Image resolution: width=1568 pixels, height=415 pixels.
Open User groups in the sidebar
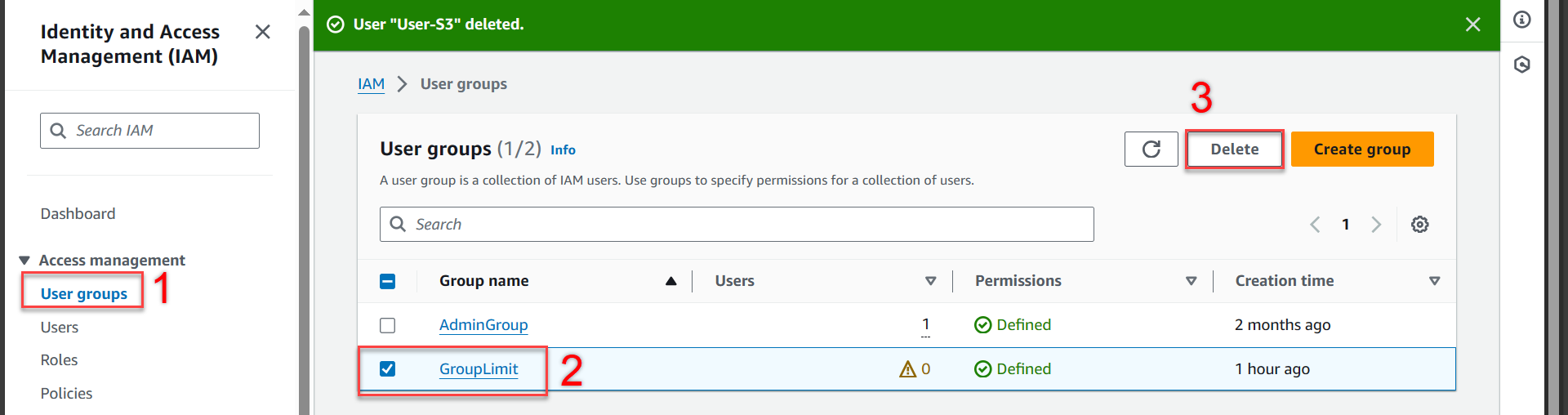[x=84, y=293]
